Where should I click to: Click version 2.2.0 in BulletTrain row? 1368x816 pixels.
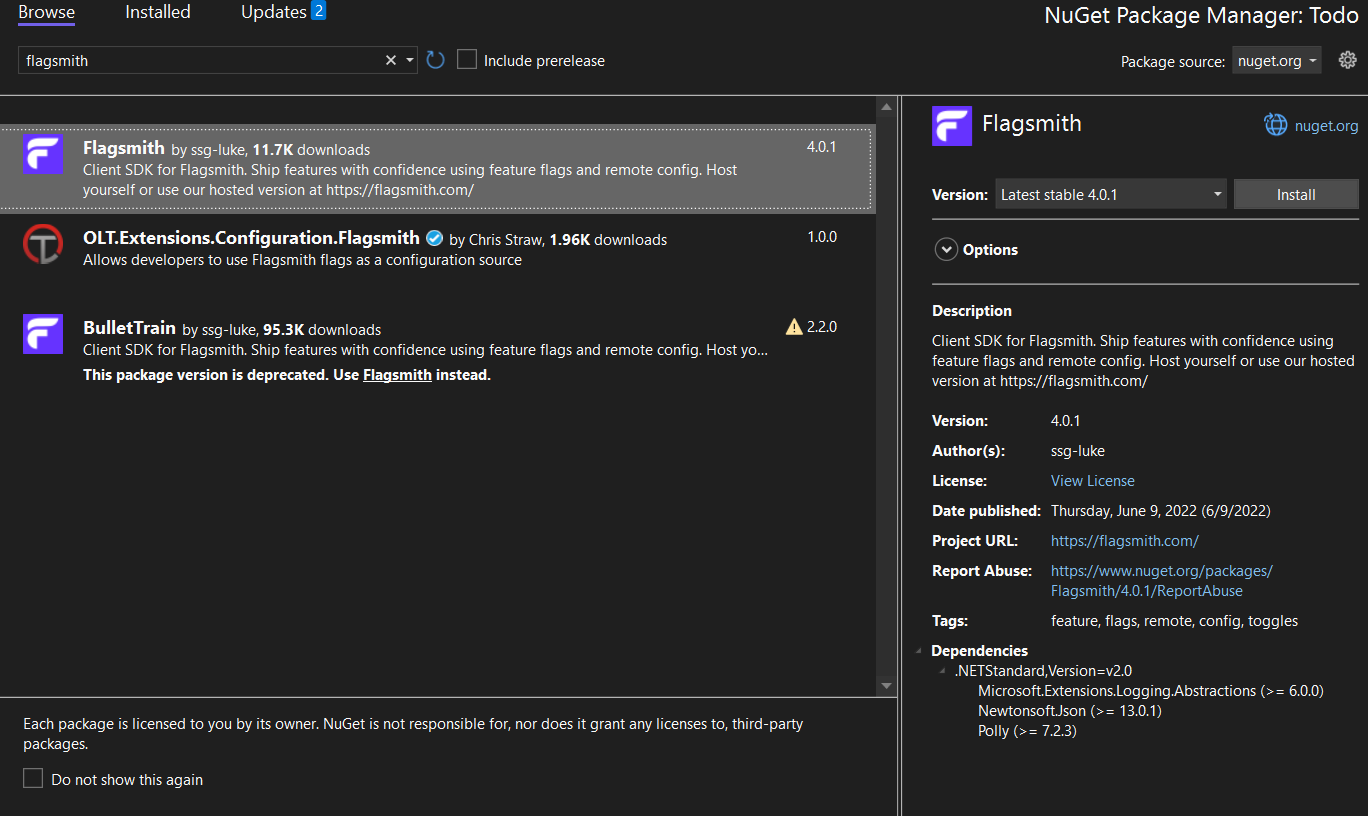pyautogui.click(x=821, y=327)
